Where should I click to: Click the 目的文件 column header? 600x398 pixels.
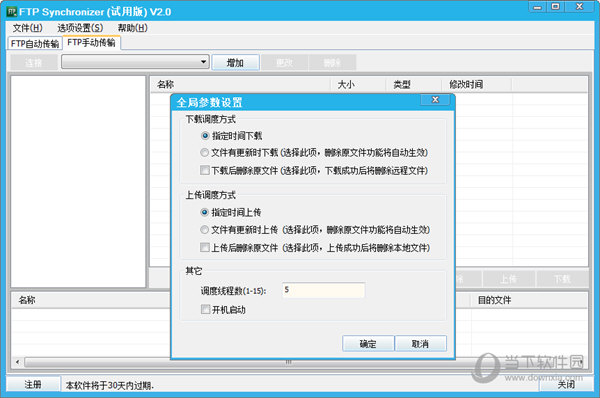[529, 300]
